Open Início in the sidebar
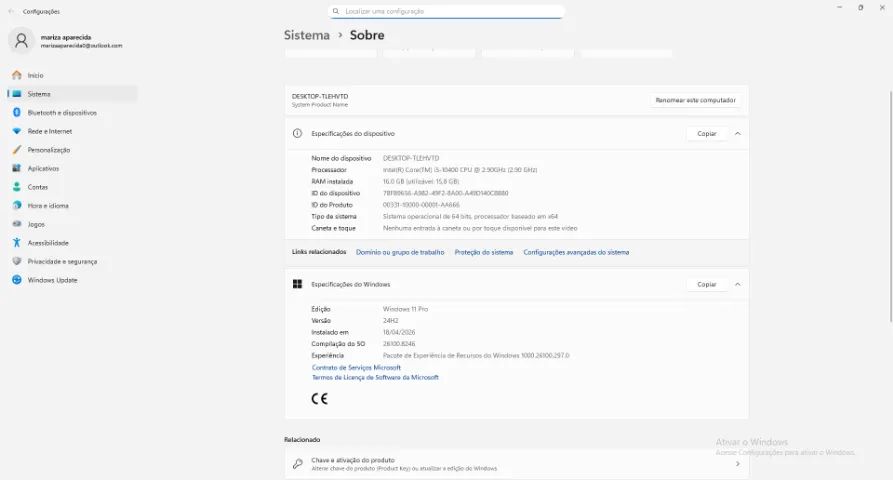893x480 pixels. [72, 75]
